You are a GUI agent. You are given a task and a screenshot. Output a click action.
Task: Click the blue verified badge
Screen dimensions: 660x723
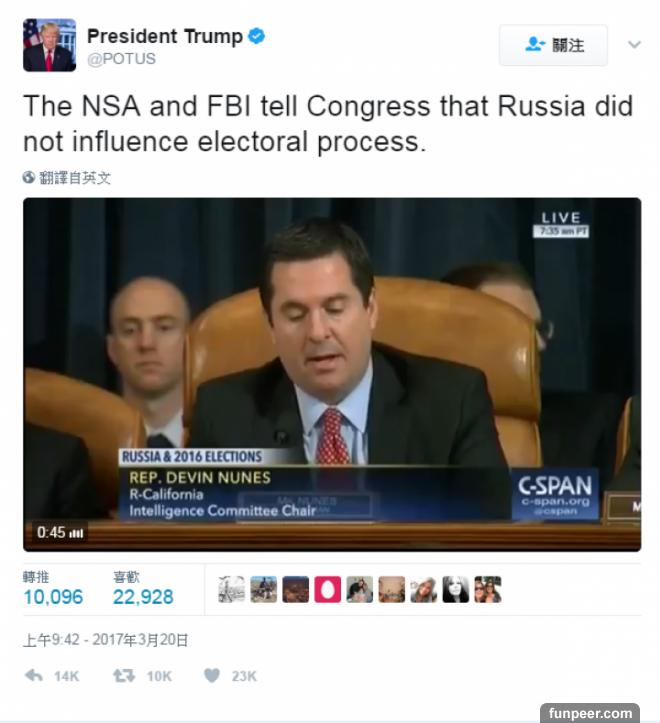256,36
